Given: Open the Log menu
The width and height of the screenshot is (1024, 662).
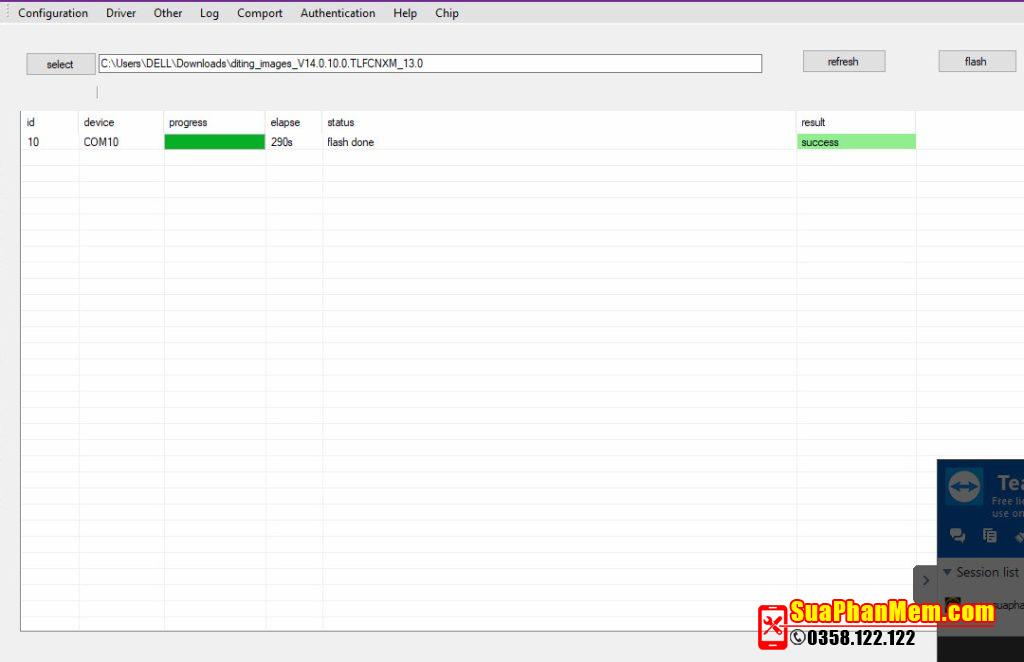Looking at the screenshot, I should pos(209,13).
